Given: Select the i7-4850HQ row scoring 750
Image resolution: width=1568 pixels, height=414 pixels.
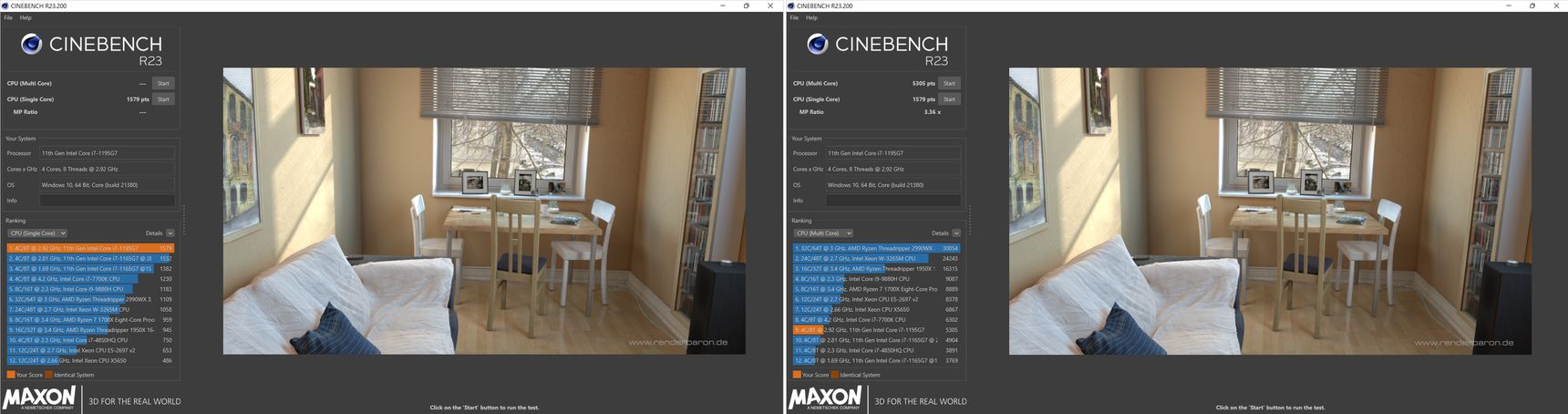Looking at the screenshot, I should coord(90,340).
